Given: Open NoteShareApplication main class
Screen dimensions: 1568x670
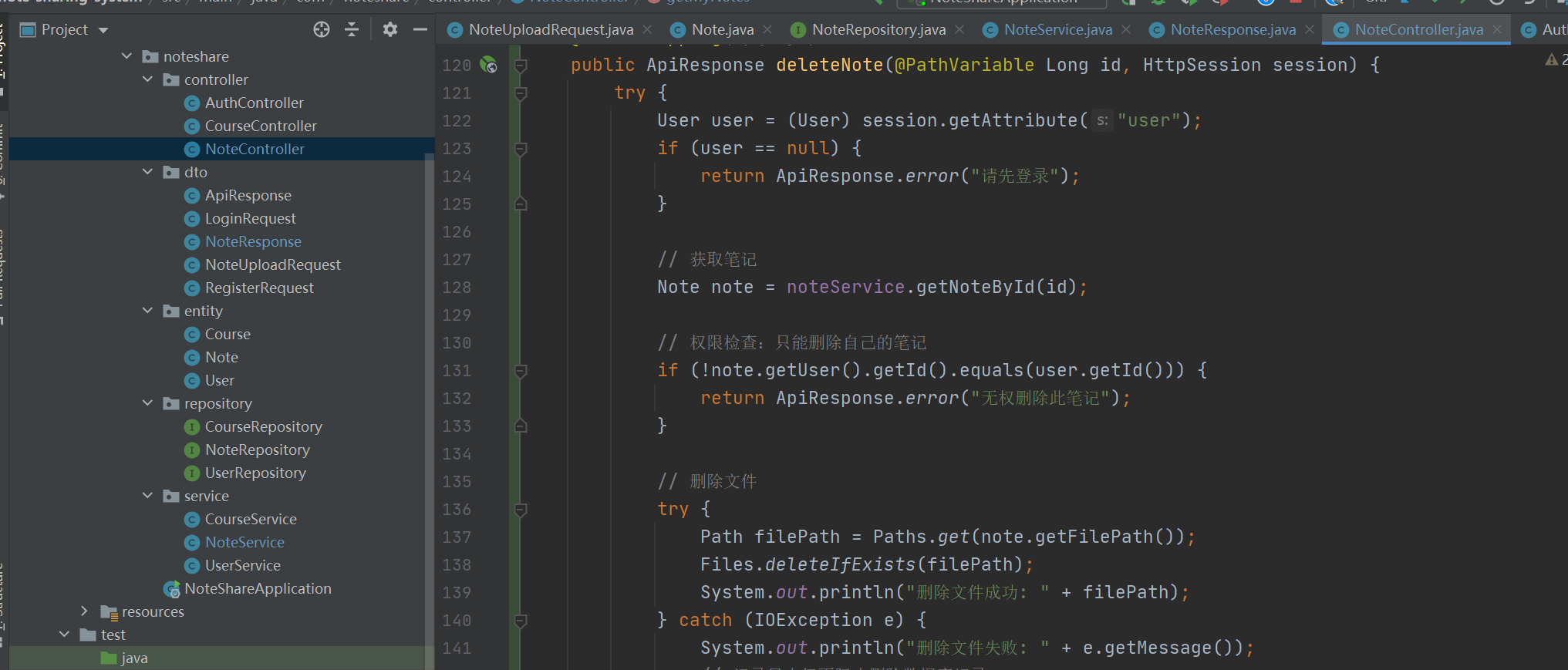Looking at the screenshot, I should point(258,588).
